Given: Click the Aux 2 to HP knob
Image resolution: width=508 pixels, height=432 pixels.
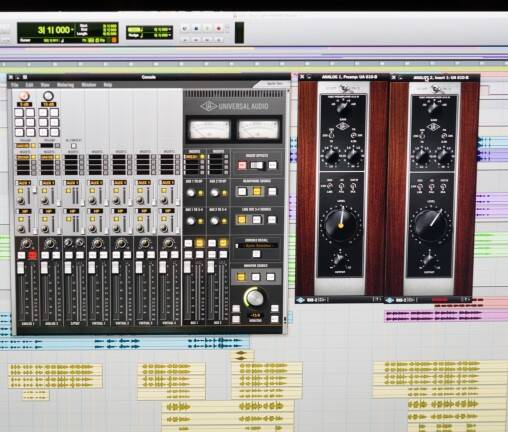Looking at the screenshot, I should (214, 192).
